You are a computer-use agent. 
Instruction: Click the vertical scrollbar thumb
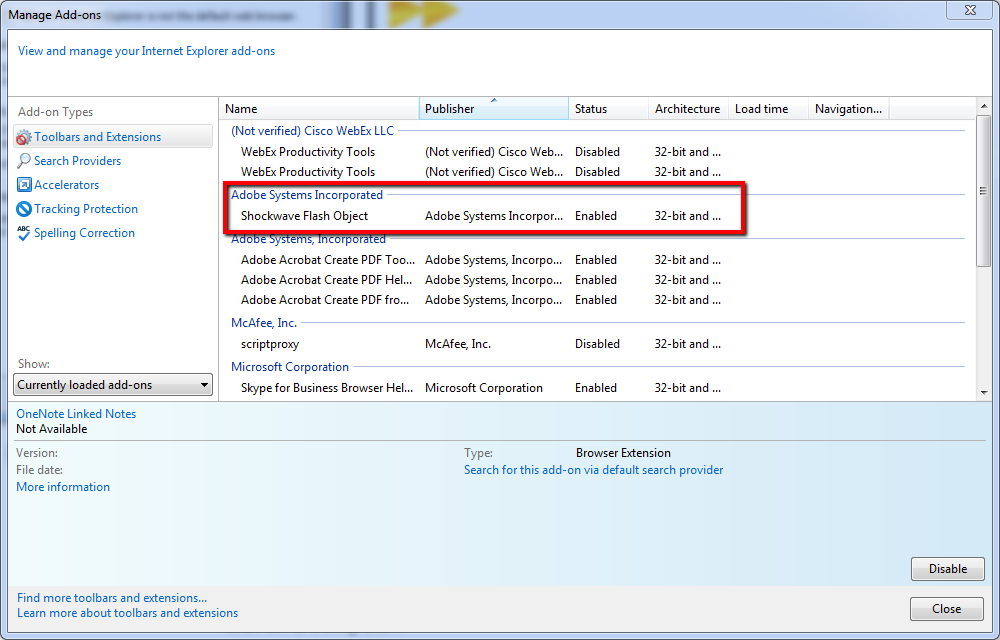pos(984,191)
